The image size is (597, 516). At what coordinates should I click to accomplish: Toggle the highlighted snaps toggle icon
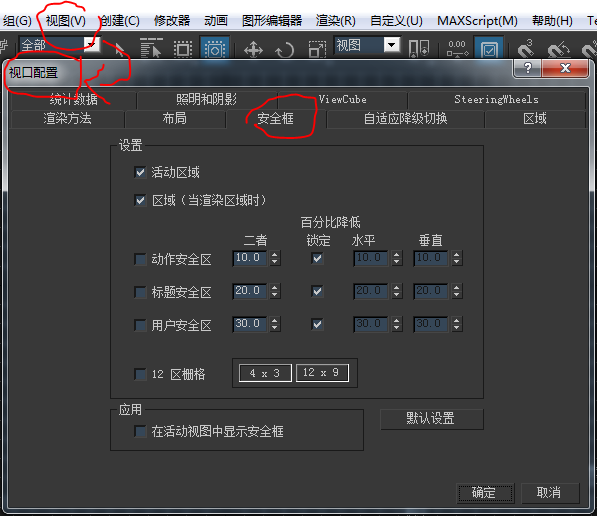tap(489, 48)
